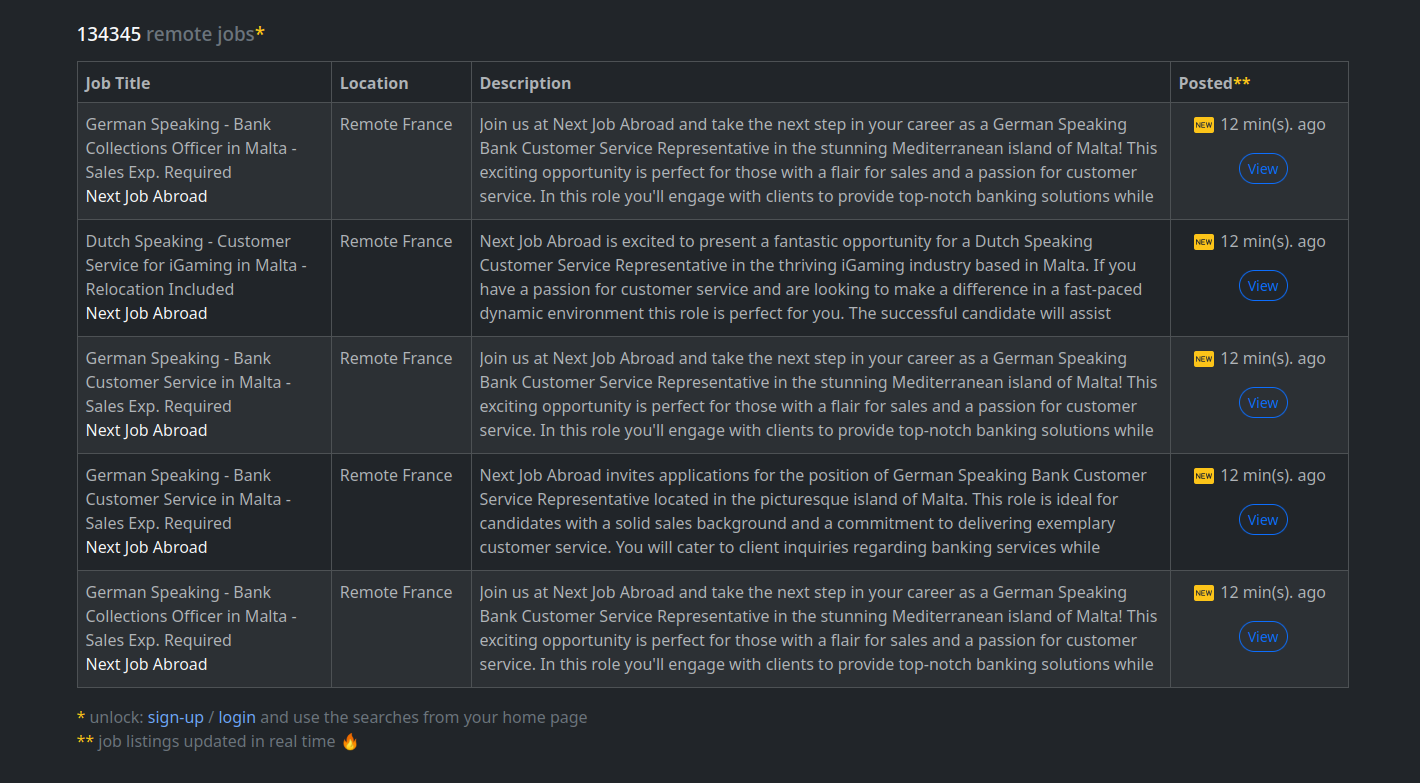Open the Dutch Speaking - Customer Service title
Image resolution: width=1420 pixels, height=783 pixels.
tap(196, 265)
